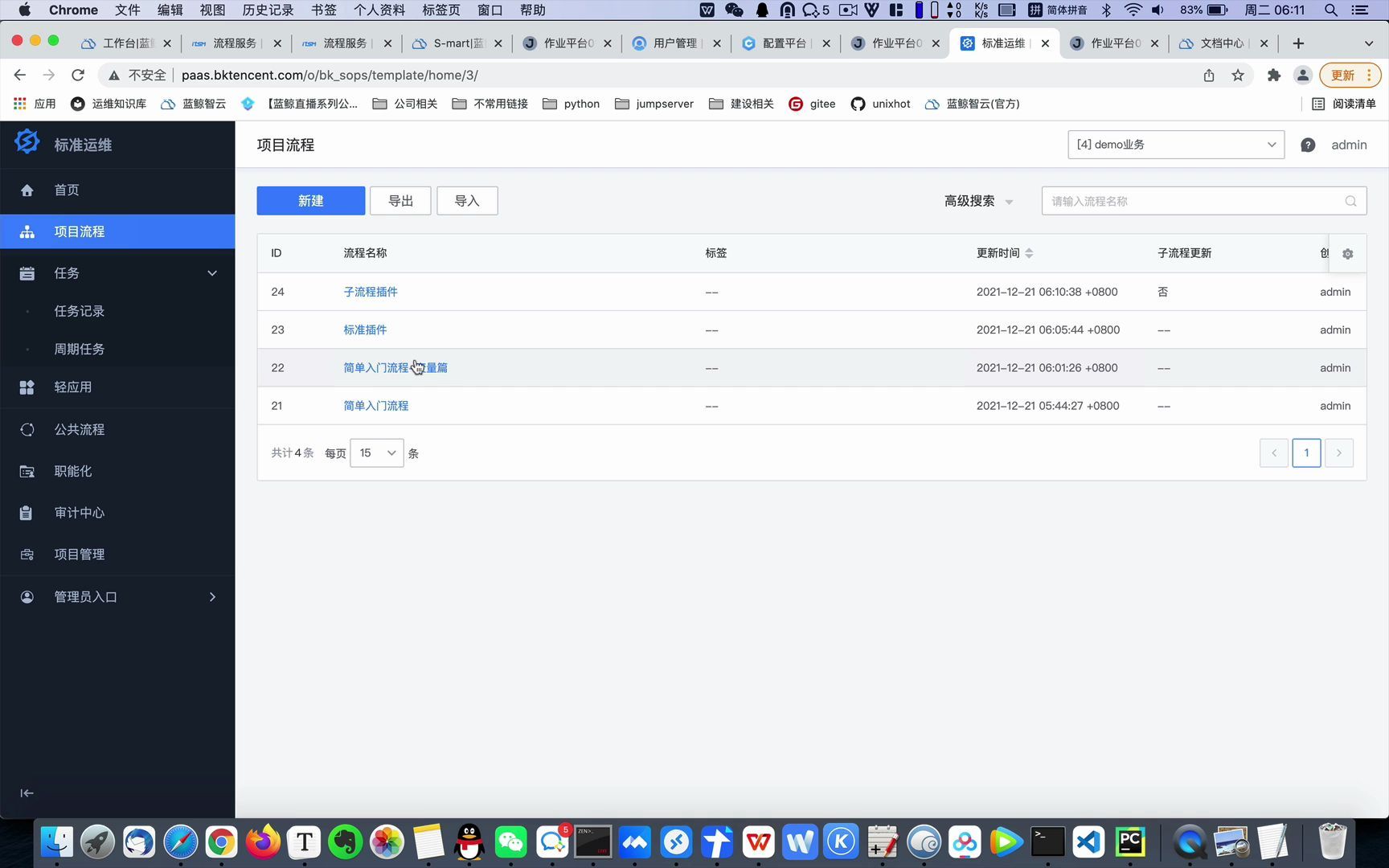Open 项目管理 in the sidebar
The image size is (1389, 868).
79,554
